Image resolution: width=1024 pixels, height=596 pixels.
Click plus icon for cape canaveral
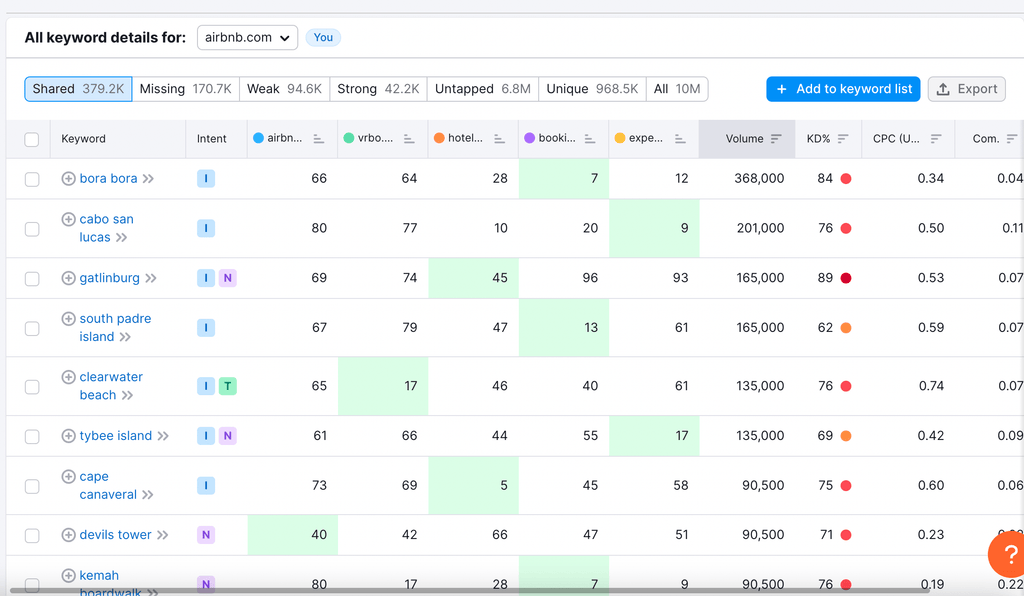point(69,477)
